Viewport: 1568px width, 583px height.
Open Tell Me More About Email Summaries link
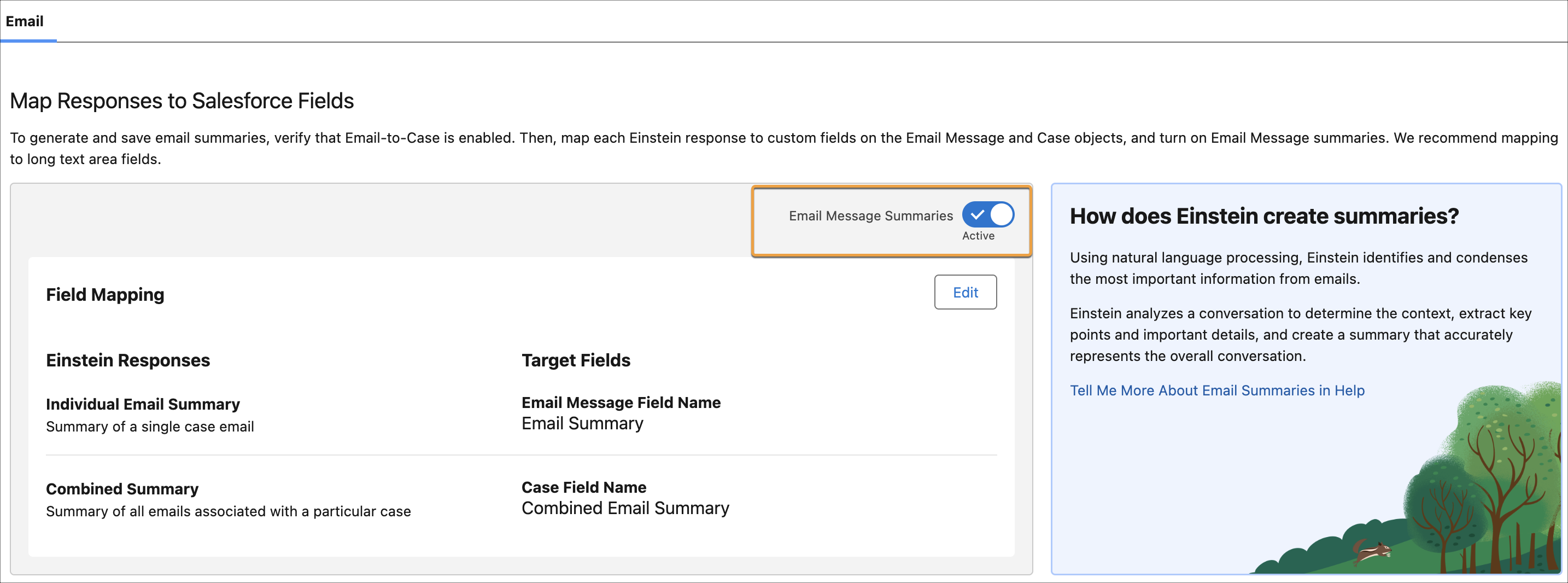(x=1217, y=390)
